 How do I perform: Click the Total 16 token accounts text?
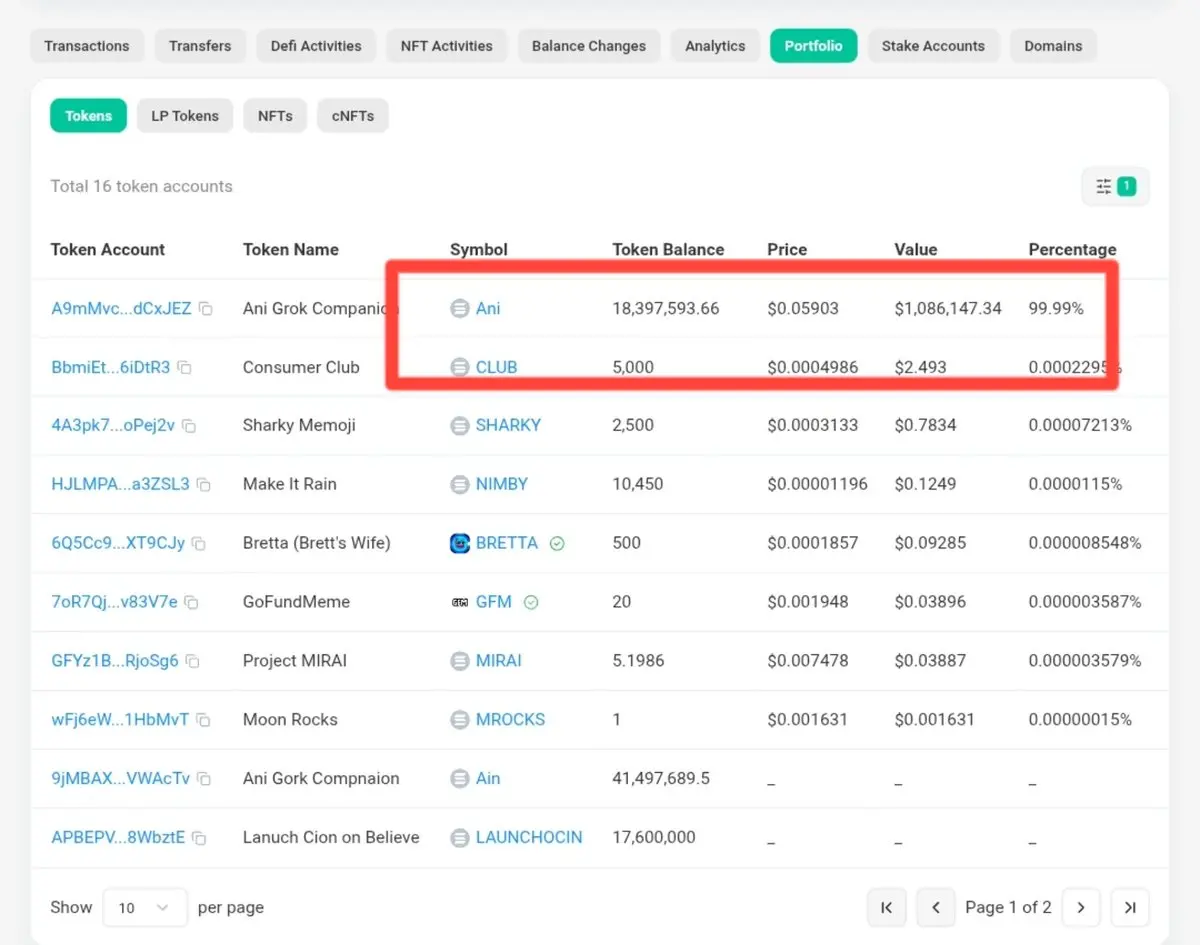[x=141, y=187]
